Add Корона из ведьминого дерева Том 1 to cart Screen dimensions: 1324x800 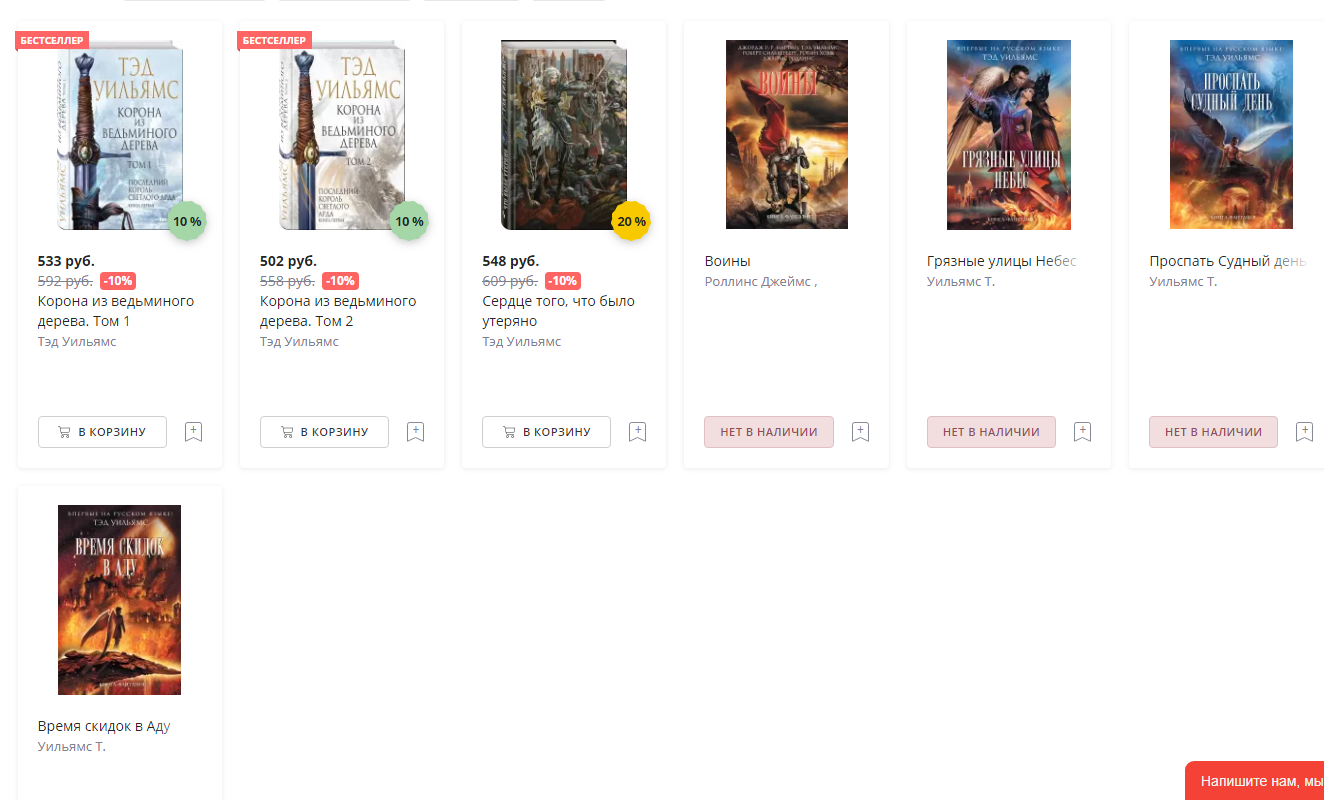pyautogui.click(x=102, y=432)
